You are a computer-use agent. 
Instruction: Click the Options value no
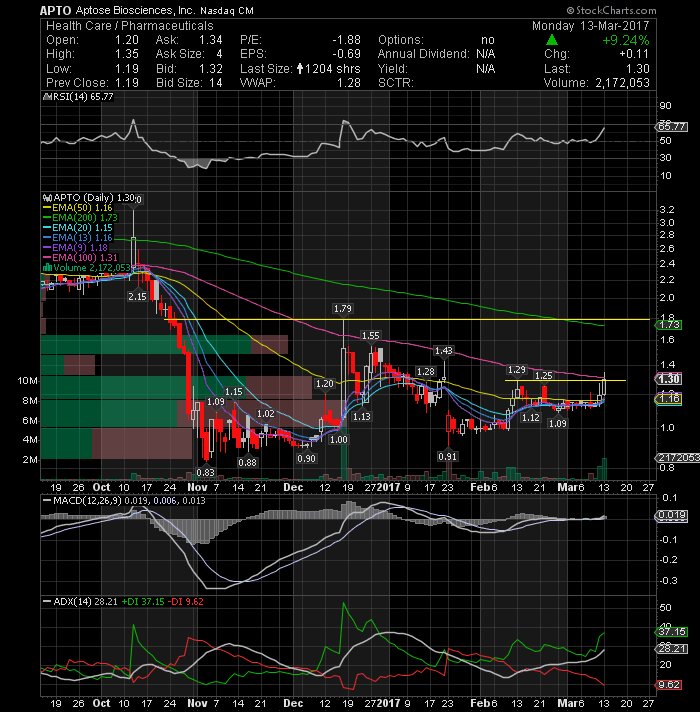pyautogui.click(x=488, y=40)
